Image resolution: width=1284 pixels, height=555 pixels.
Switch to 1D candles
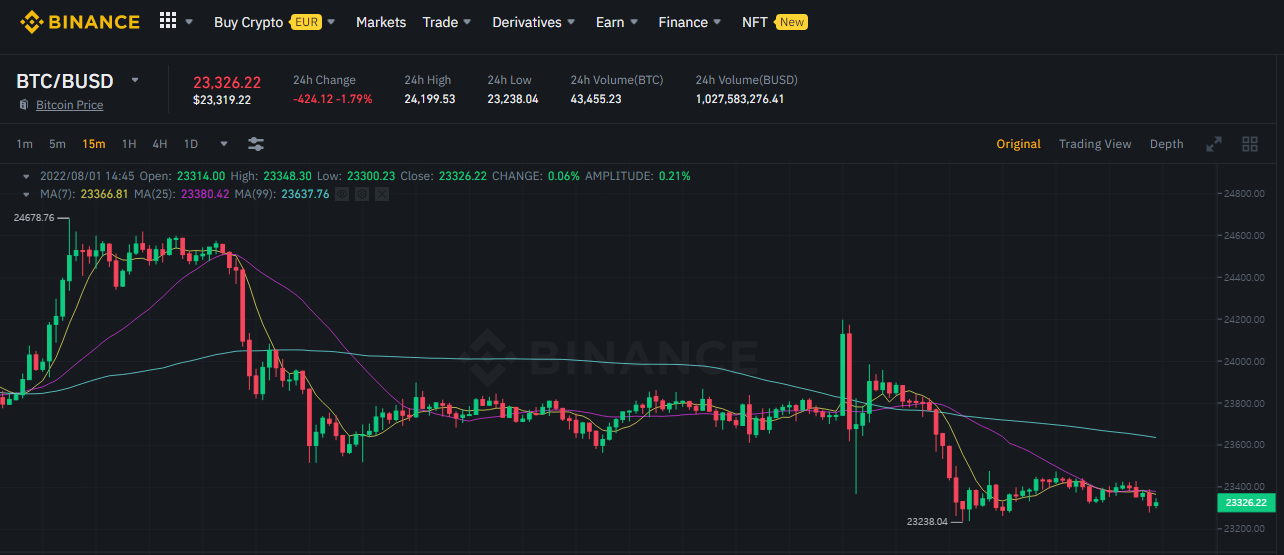[191, 144]
